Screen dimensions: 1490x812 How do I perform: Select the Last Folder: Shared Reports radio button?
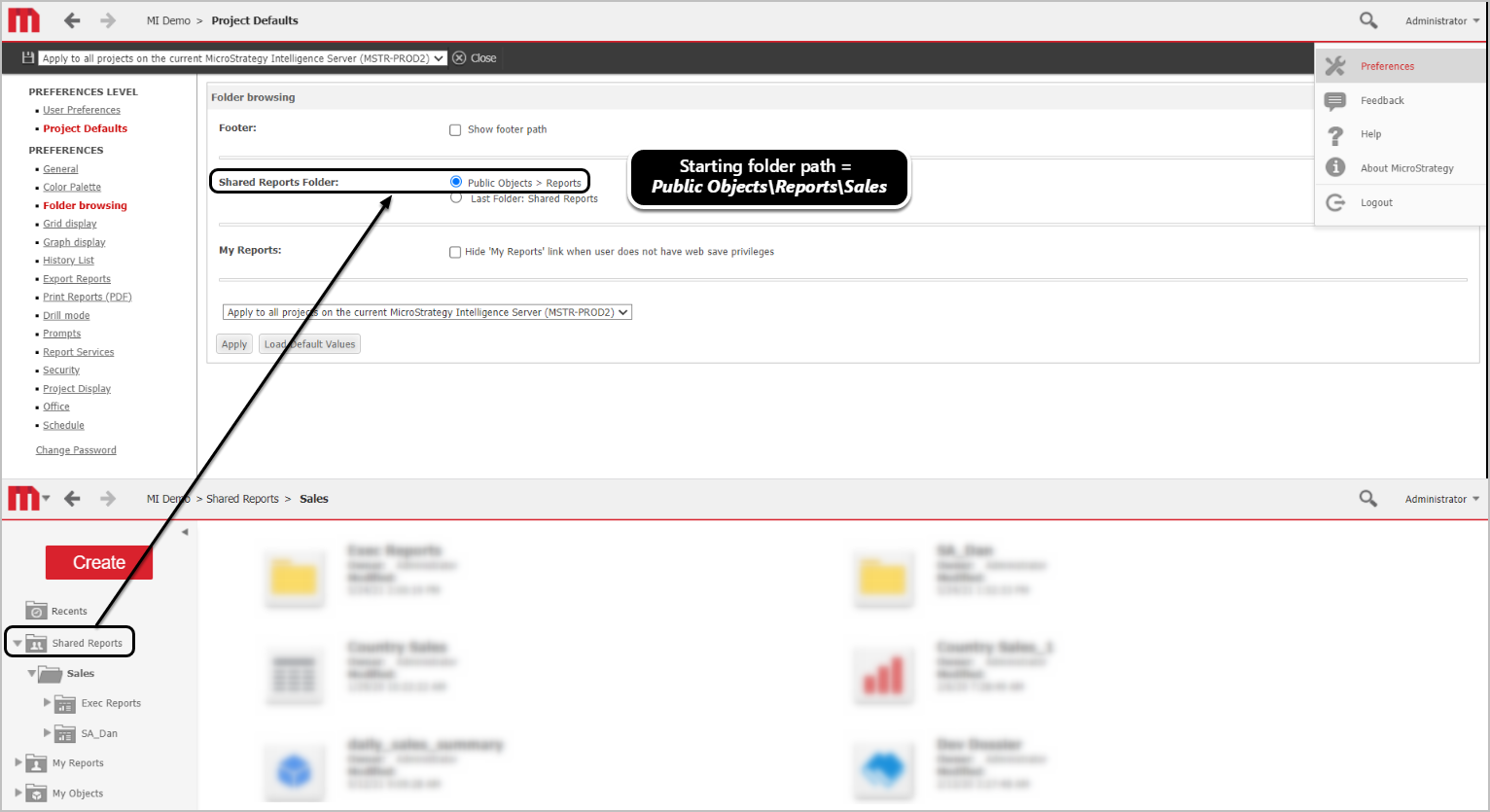click(x=456, y=198)
